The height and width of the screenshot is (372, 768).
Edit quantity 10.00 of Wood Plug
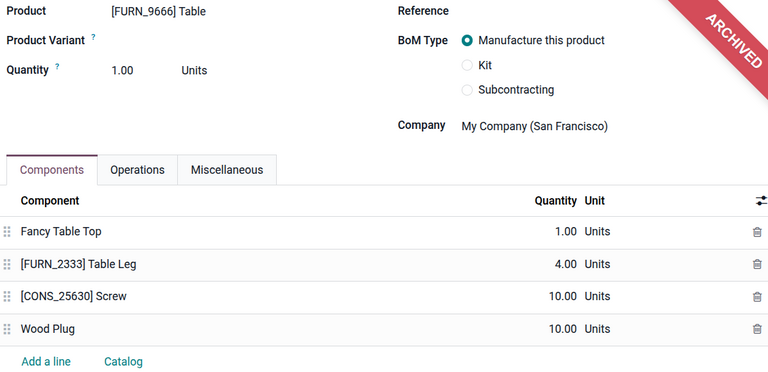(563, 329)
